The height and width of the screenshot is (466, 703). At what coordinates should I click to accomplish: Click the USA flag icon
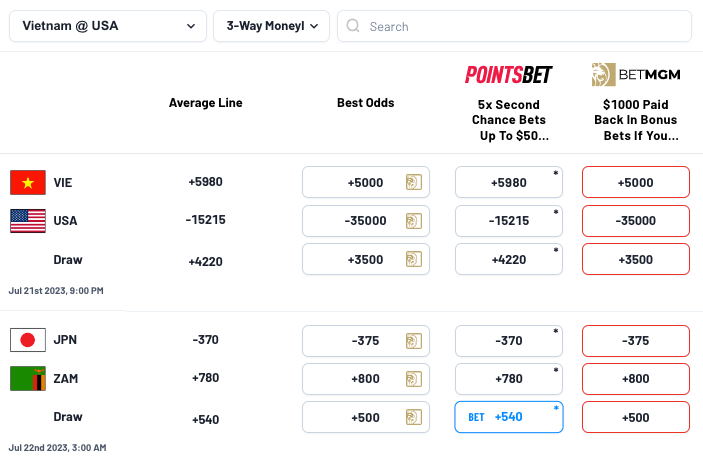pyautogui.click(x=28, y=221)
